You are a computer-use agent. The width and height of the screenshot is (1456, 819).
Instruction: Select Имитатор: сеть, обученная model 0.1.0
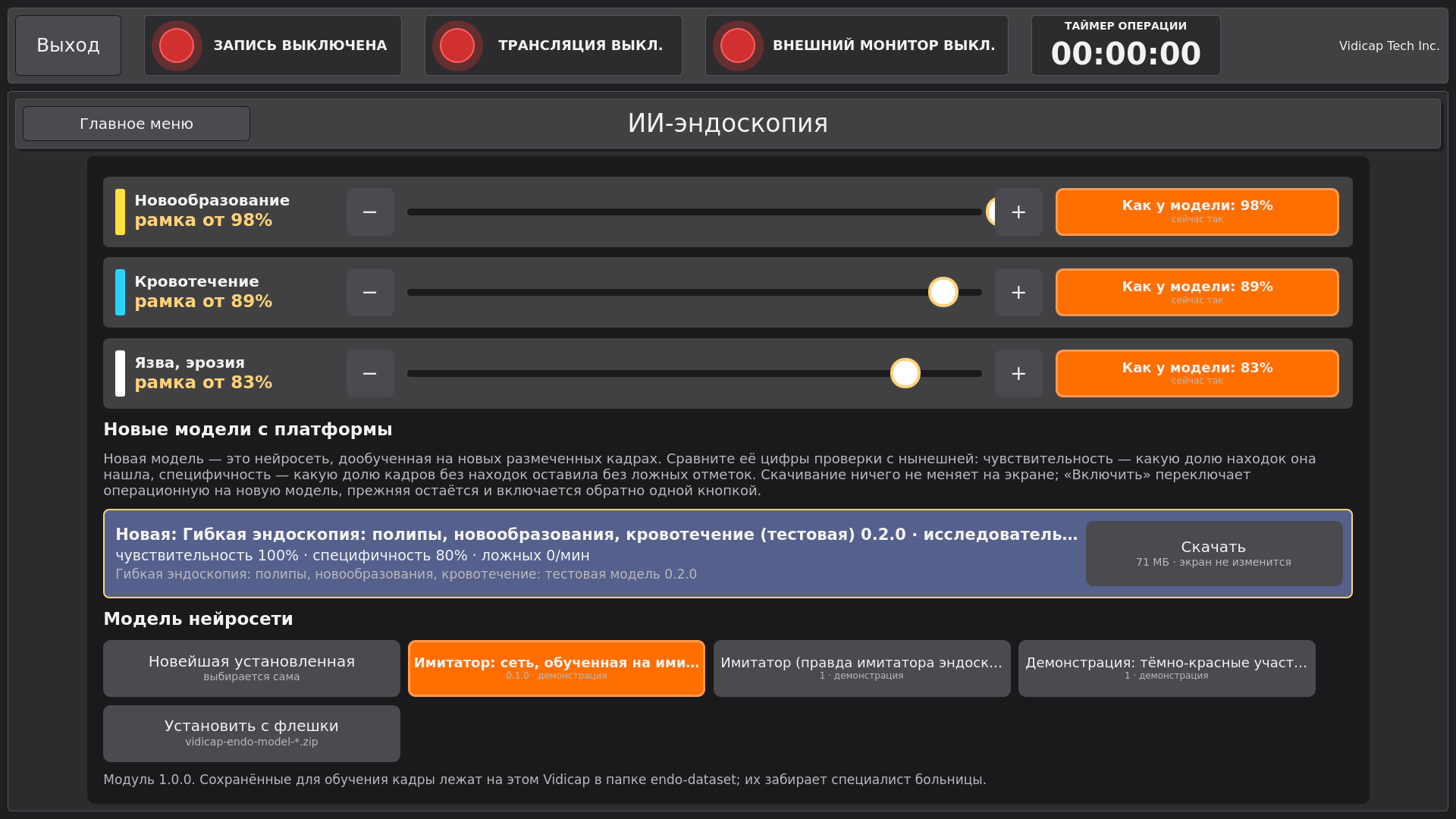pyautogui.click(x=557, y=668)
